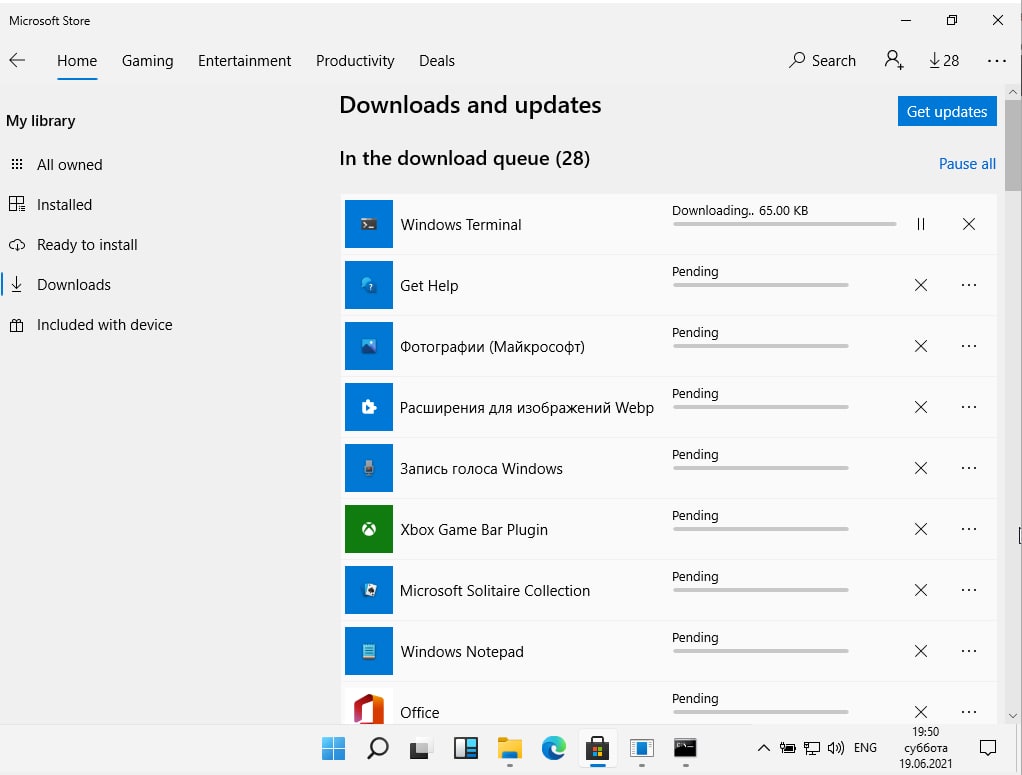Select All owned in My library
1022x775 pixels.
70,164
